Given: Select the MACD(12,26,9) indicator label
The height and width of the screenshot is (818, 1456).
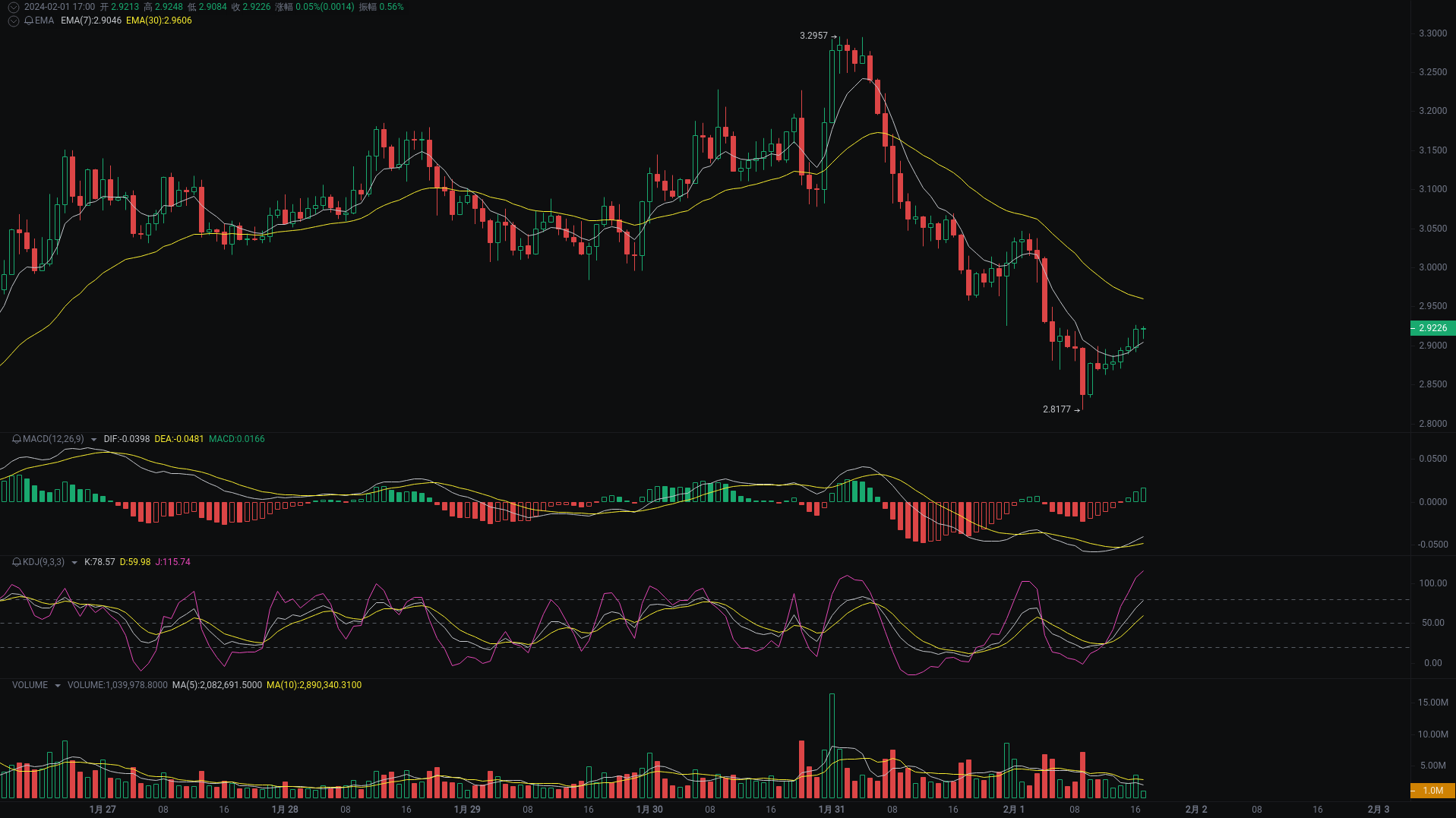Looking at the screenshot, I should point(53,439).
